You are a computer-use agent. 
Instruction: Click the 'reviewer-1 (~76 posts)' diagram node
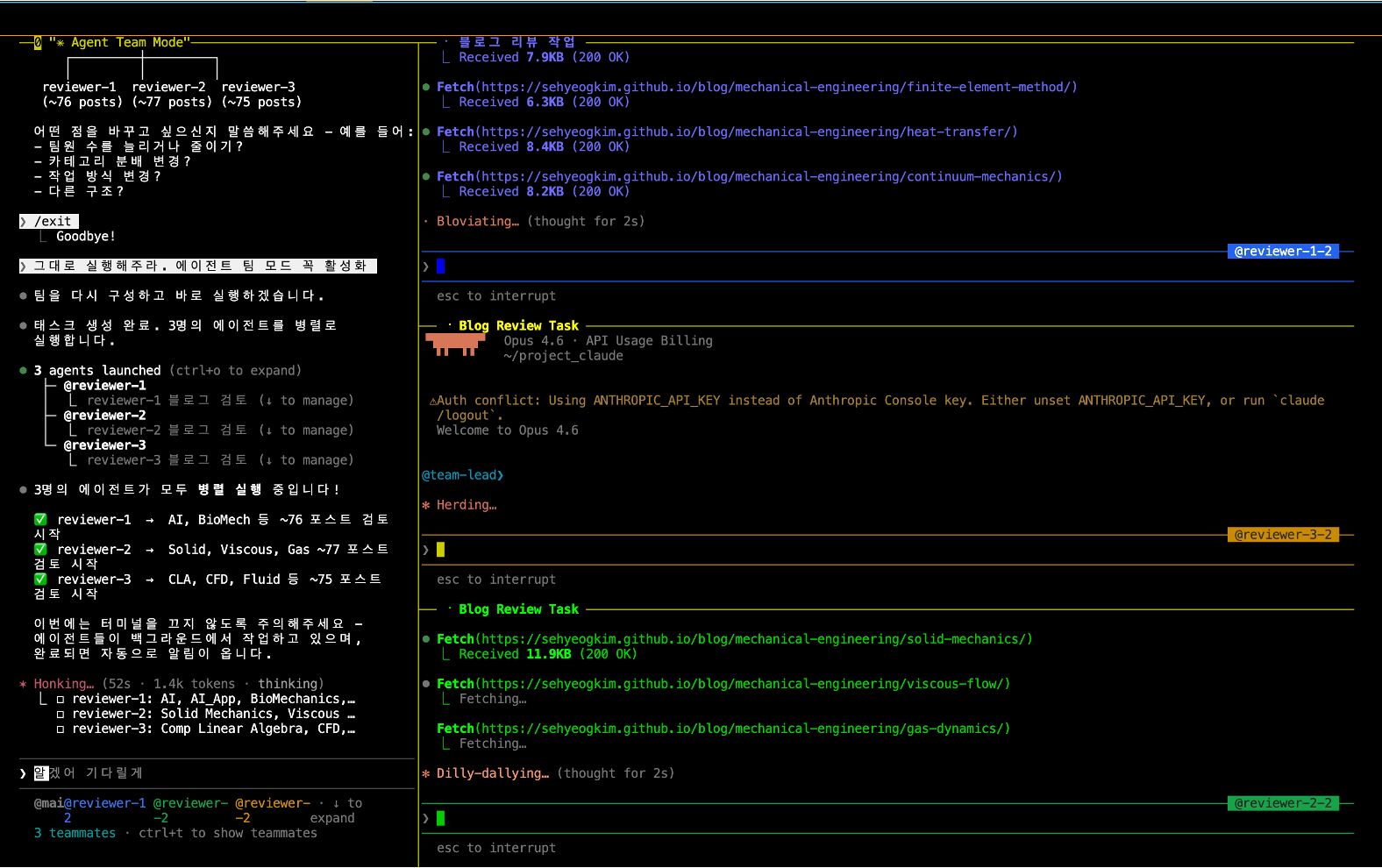(x=82, y=95)
